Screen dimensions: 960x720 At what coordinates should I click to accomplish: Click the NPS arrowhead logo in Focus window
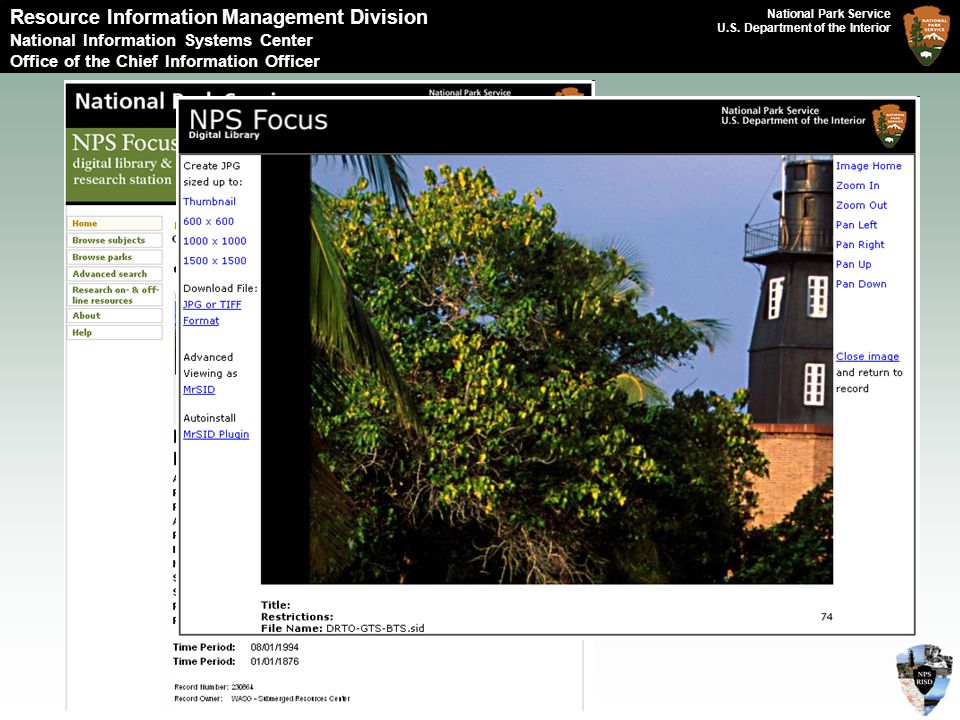tap(889, 125)
